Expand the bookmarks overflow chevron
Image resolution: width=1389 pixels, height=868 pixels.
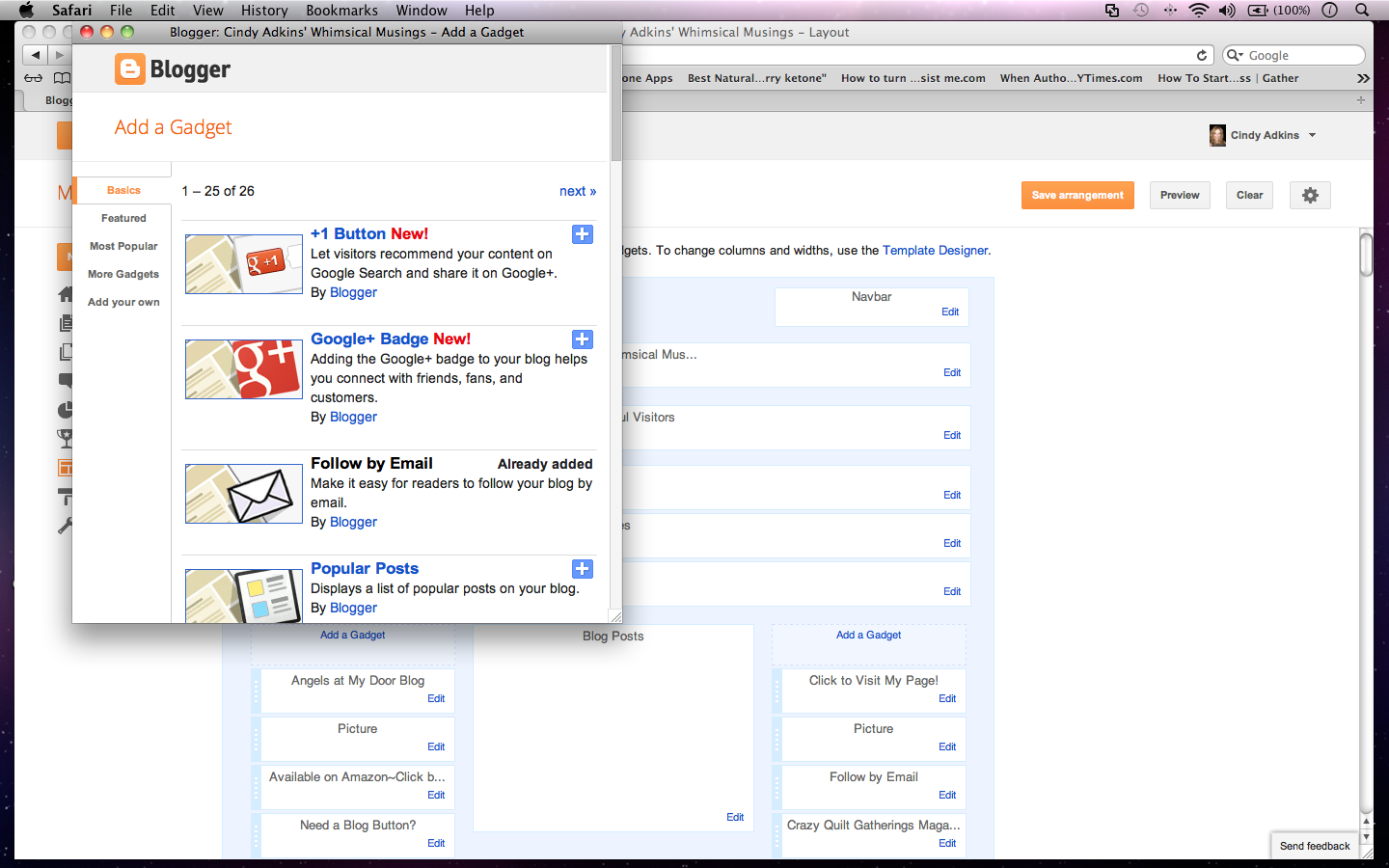click(1362, 78)
